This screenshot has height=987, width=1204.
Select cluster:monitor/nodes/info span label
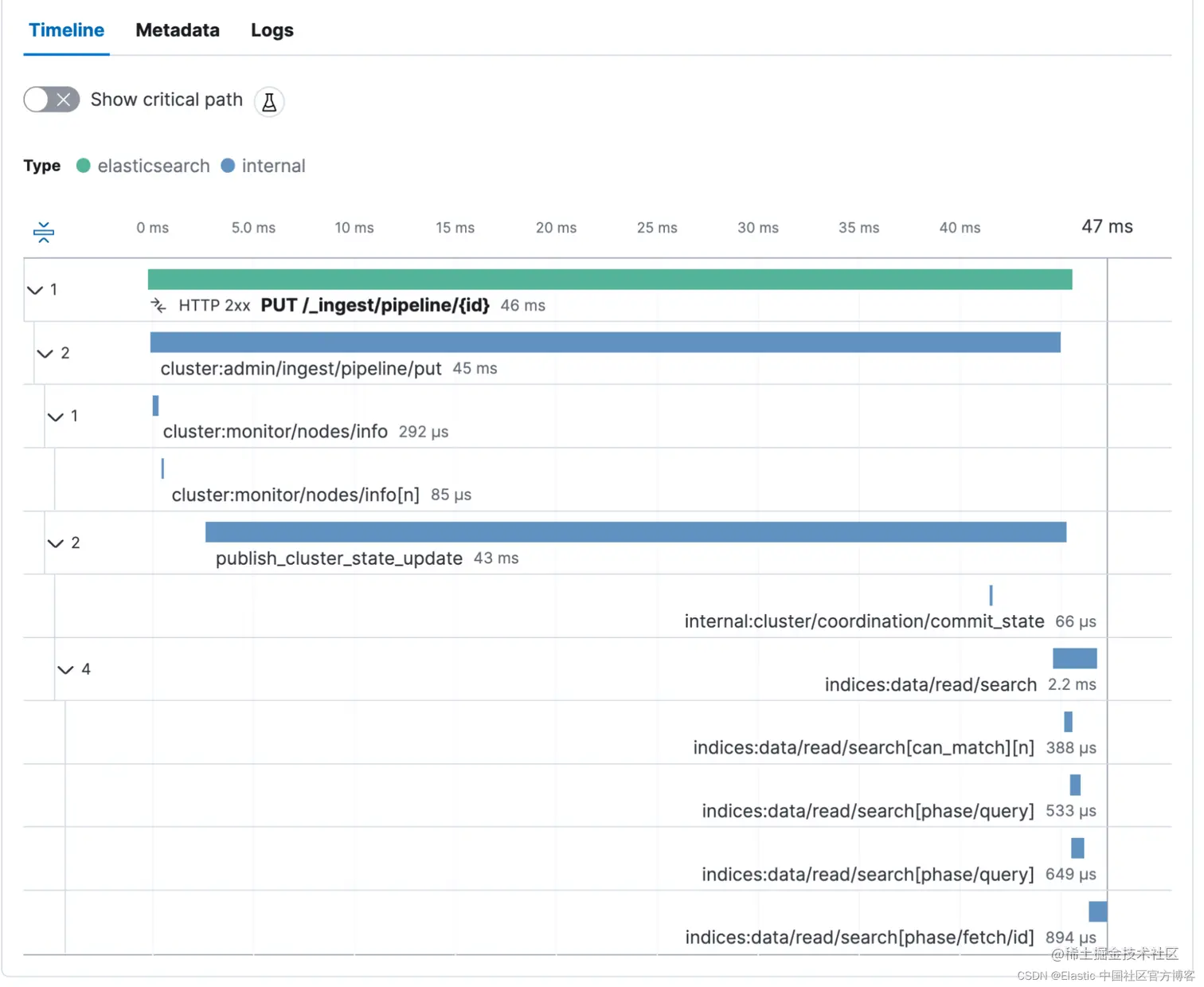click(x=276, y=432)
